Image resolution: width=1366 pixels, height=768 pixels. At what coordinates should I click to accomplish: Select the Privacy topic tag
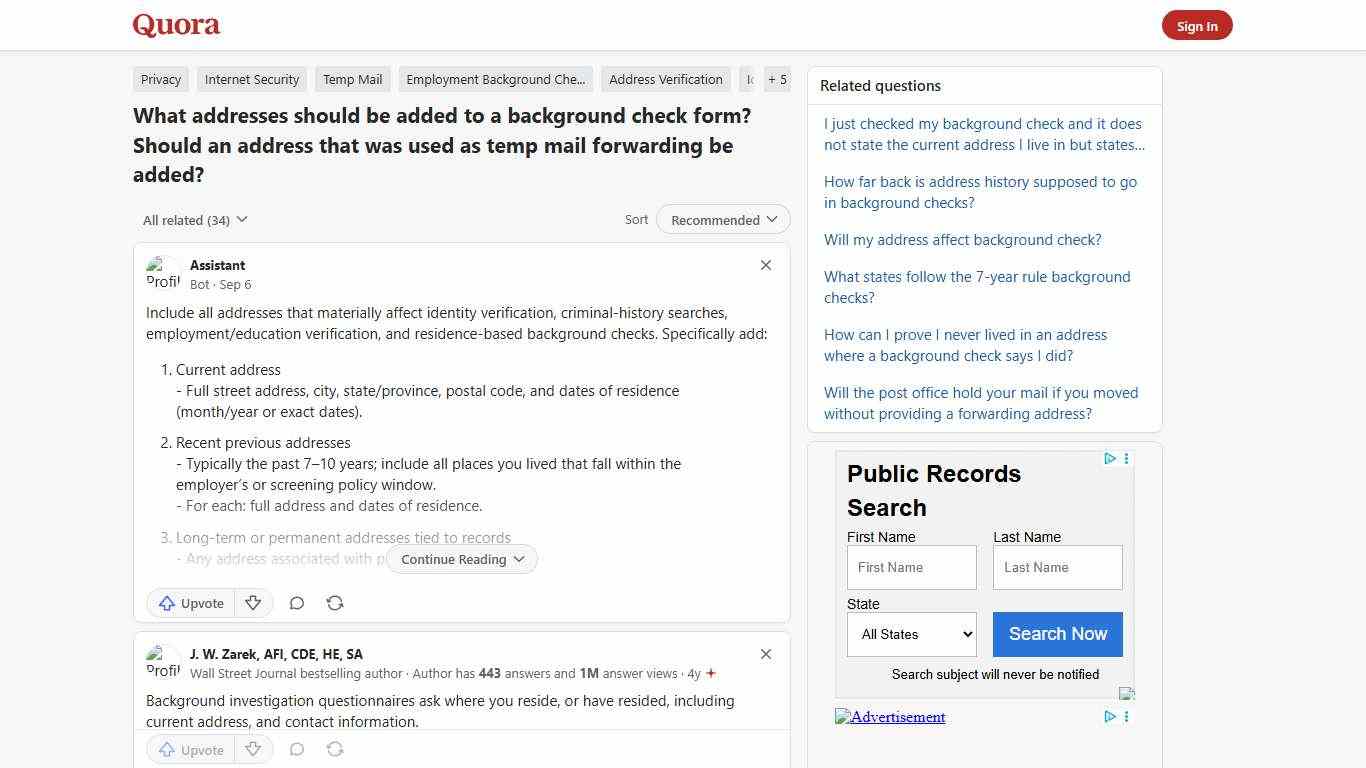pos(160,79)
